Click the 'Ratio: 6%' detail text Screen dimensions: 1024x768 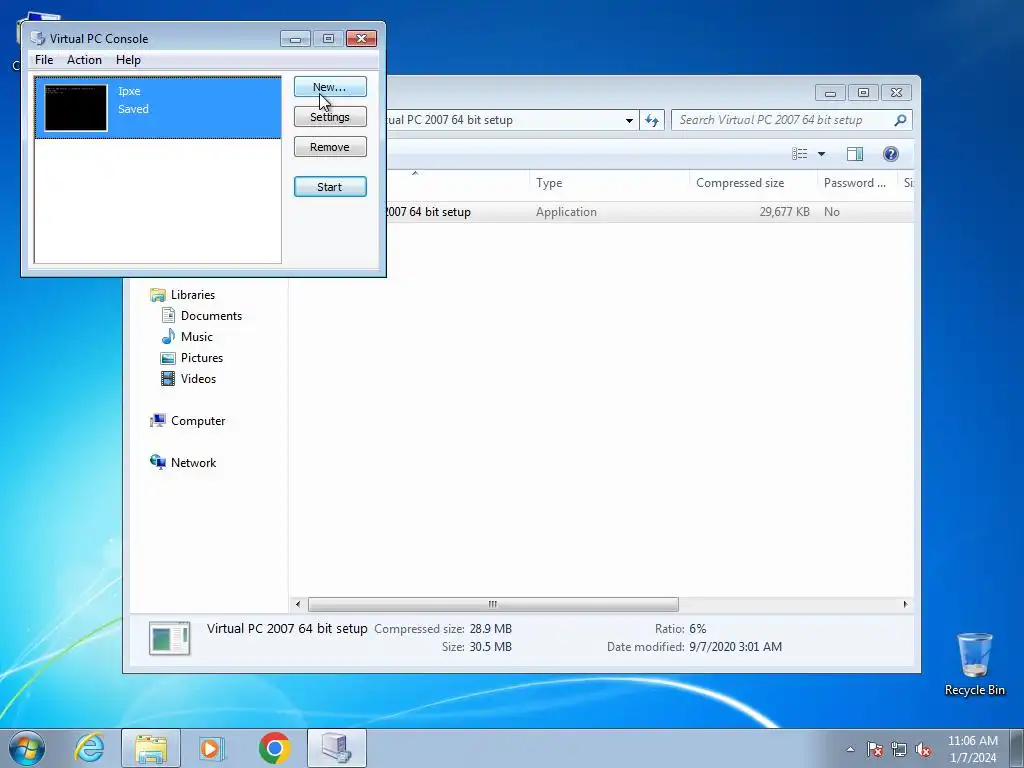point(680,629)
